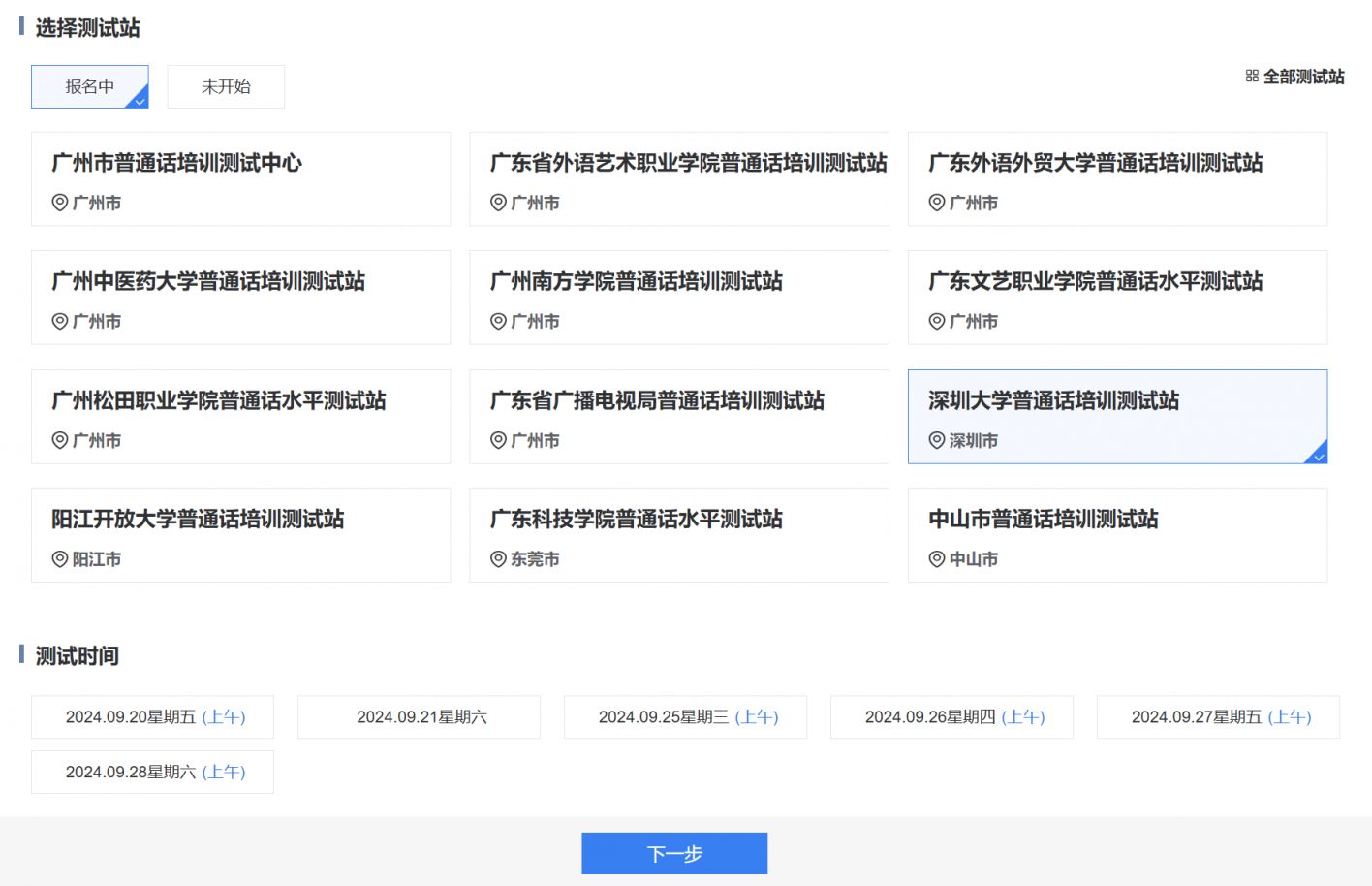1372x886 pixels.
Task: Choose test date 2024.09.27星期五 (上午)
Action: pos(1218,717)
